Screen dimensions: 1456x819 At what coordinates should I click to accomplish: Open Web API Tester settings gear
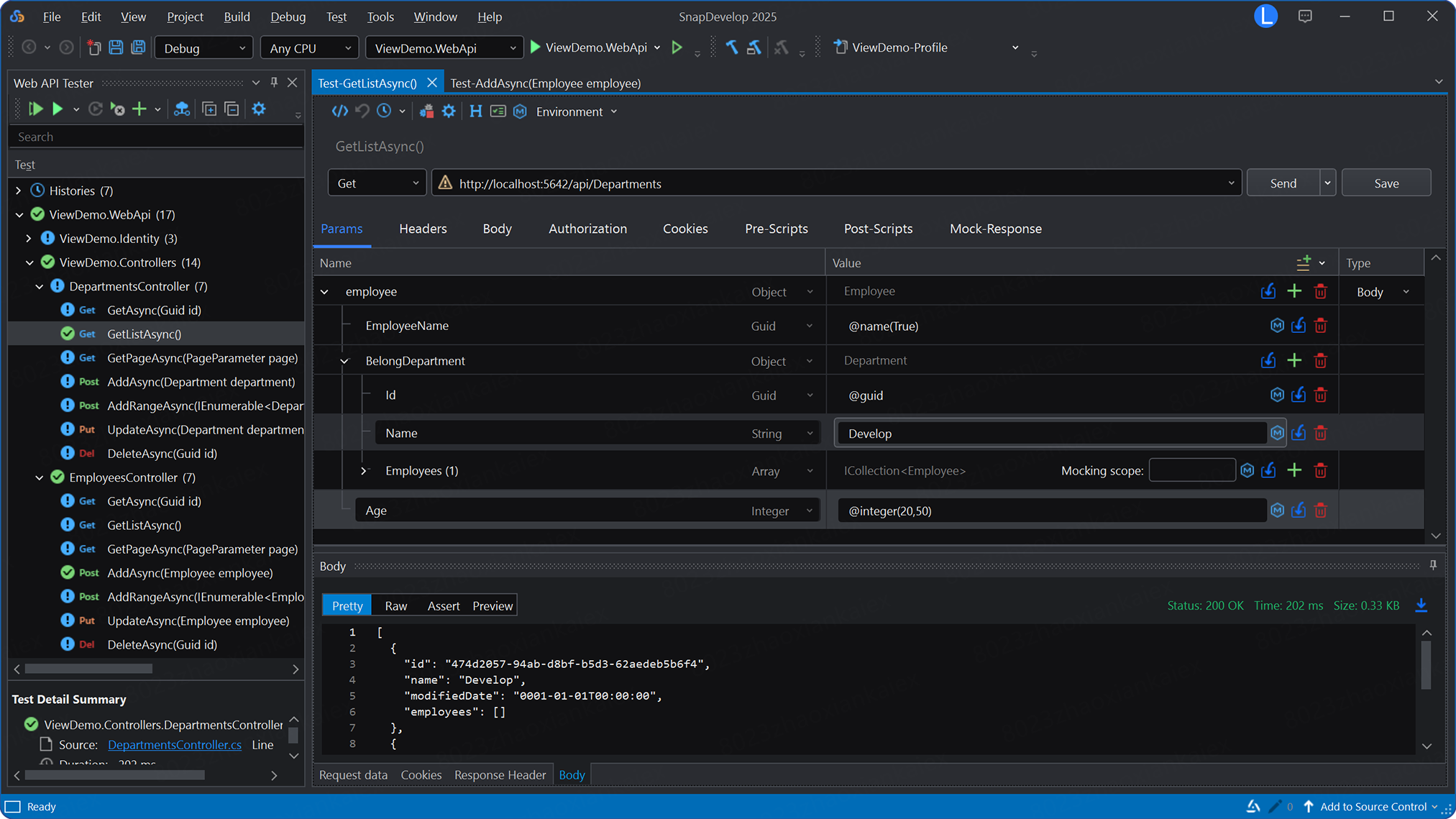(x=259, y=109)
